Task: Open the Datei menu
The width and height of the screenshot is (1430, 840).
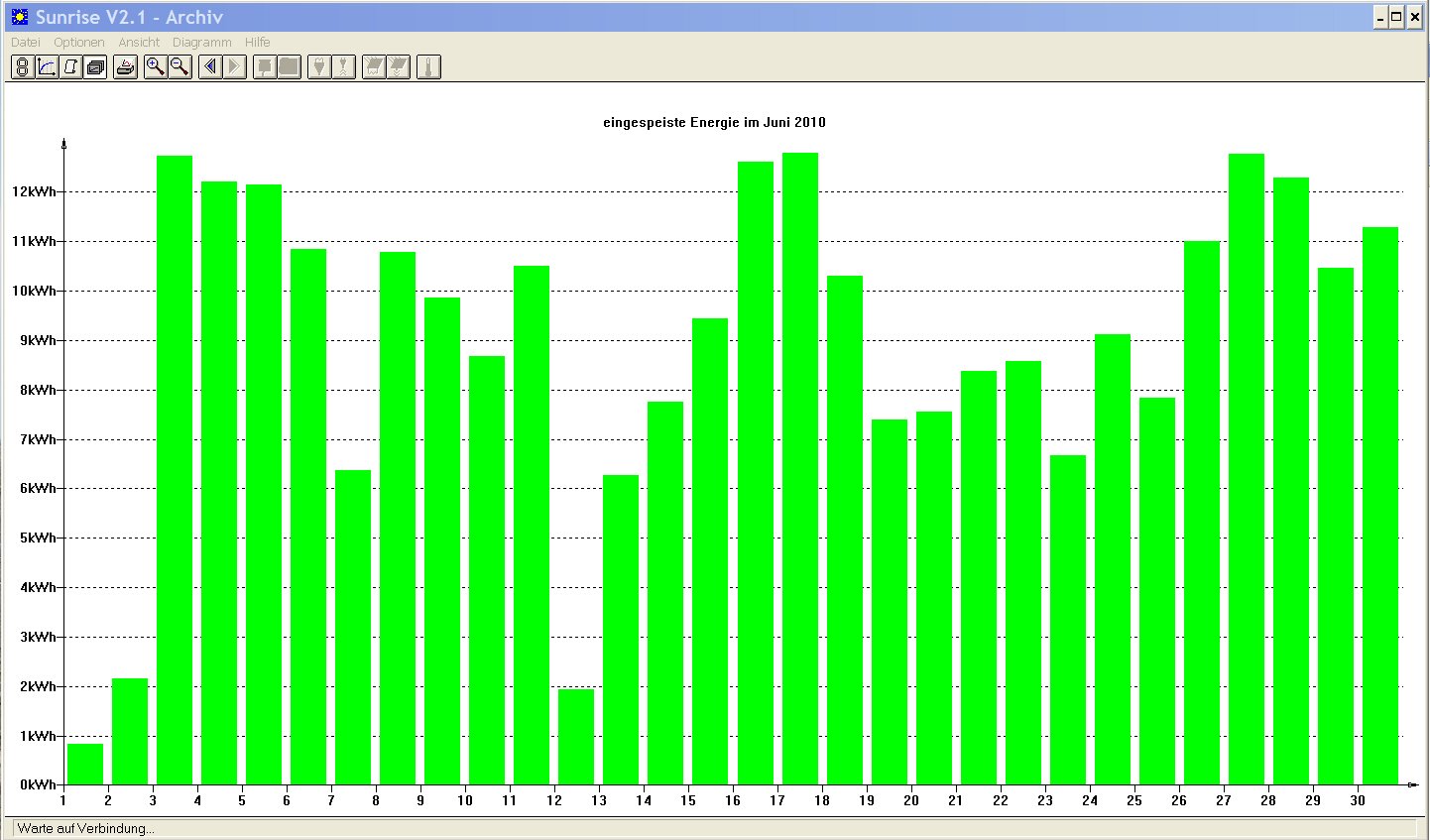Action: [x=26, y=43]
